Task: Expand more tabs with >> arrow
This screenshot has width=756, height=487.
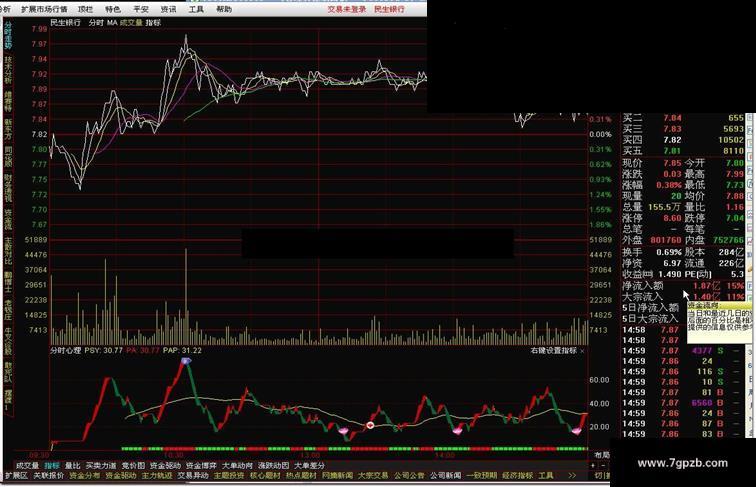Action: click(572, 476)
